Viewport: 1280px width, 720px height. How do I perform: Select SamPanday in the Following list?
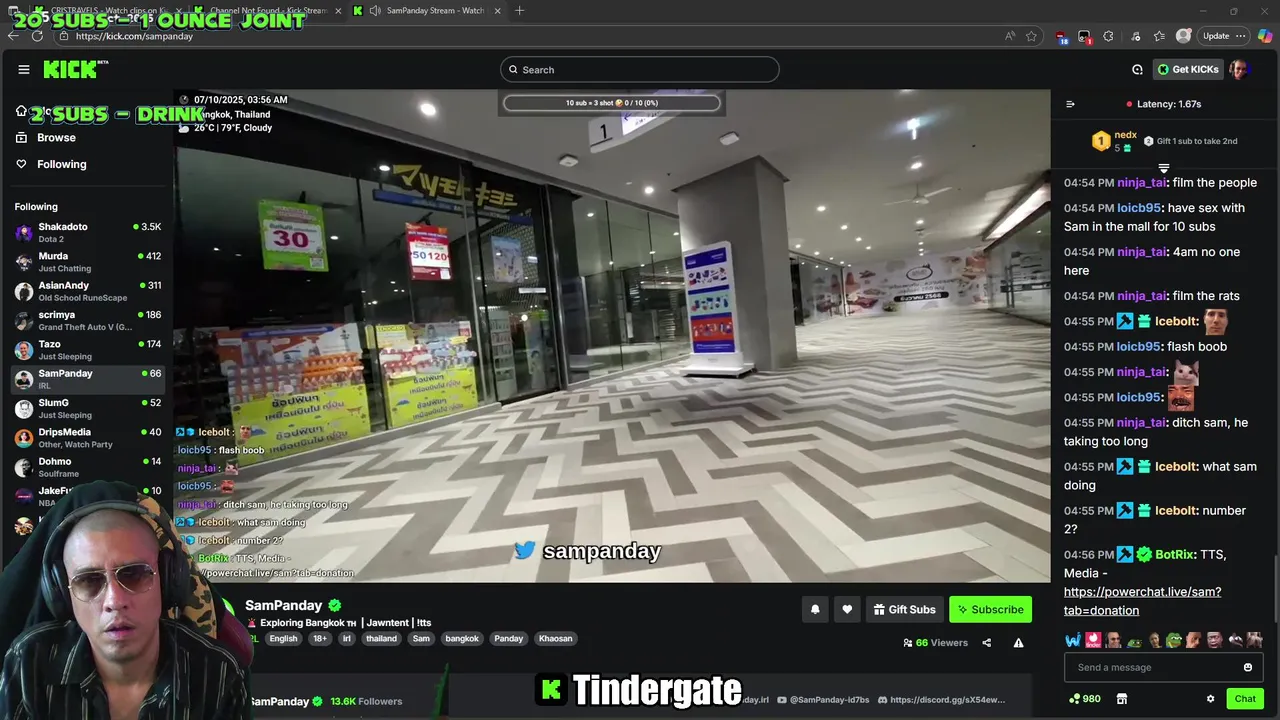pos(87,379)
